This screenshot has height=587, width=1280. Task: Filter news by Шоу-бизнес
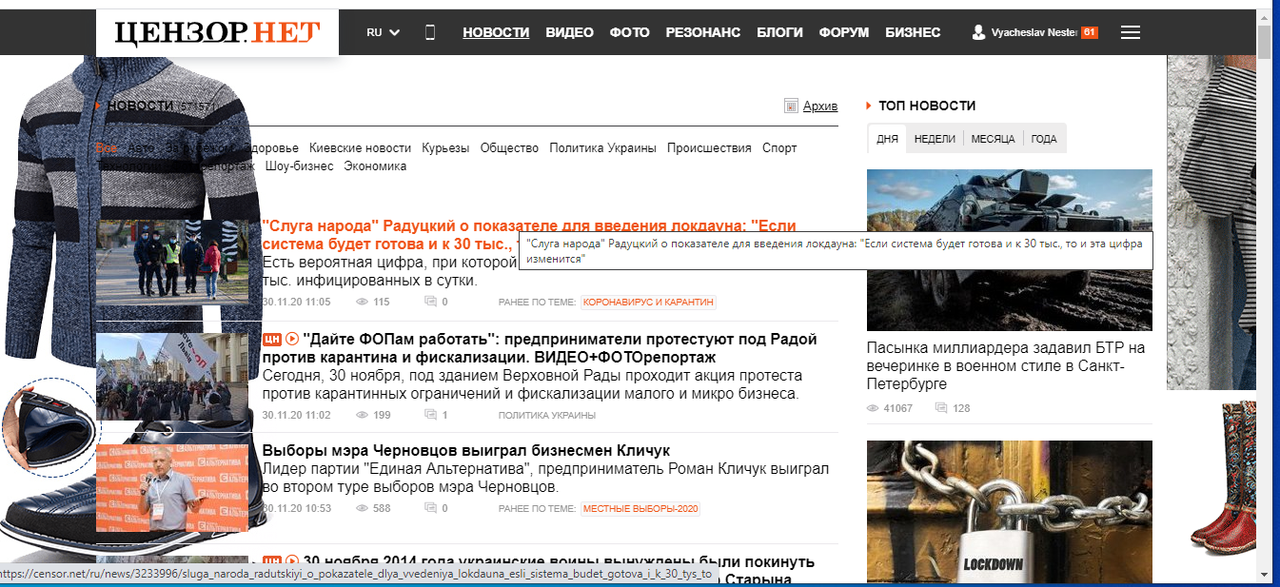click(299, 166)
